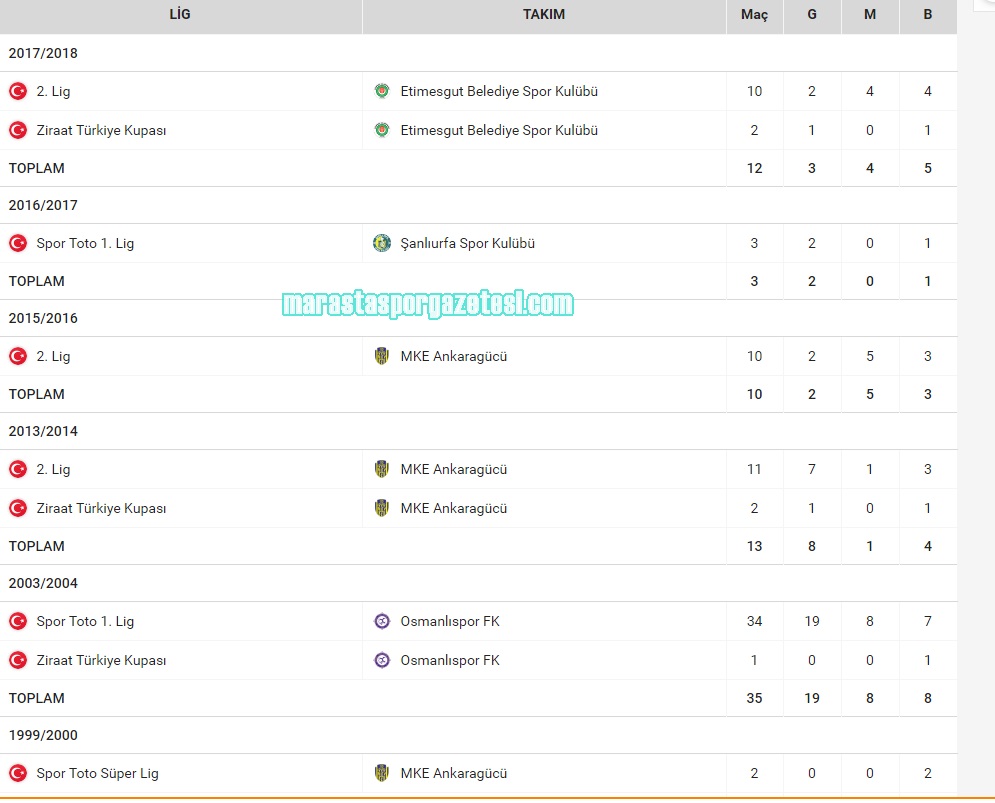Click the flag icon for 2003/2004 Ziraat Türkiye Kupası
Screen dimensions: 995x803
18,660
